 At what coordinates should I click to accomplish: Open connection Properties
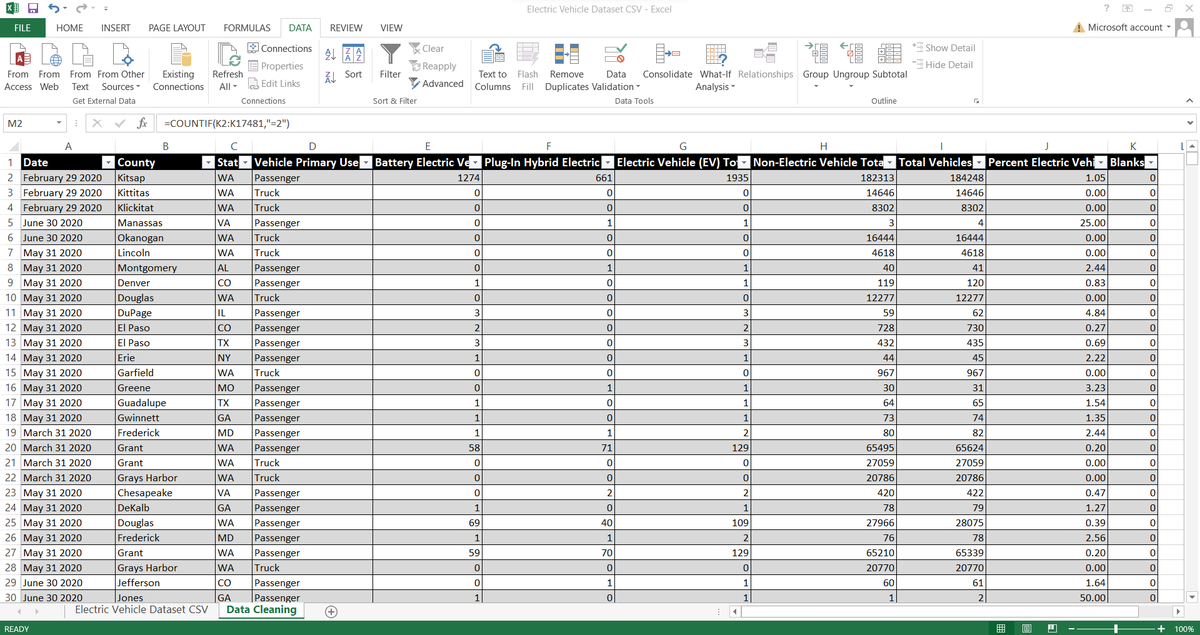click(x=275, y=66)
